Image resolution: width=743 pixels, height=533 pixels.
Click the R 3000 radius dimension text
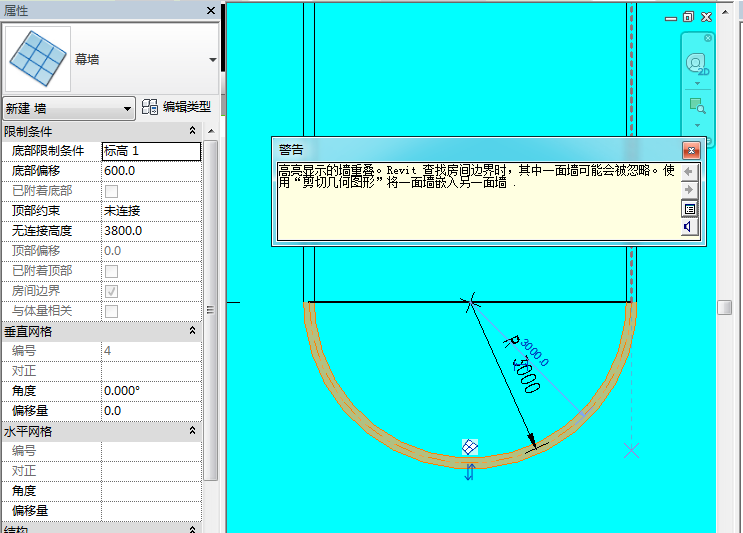tap(522, 363)
